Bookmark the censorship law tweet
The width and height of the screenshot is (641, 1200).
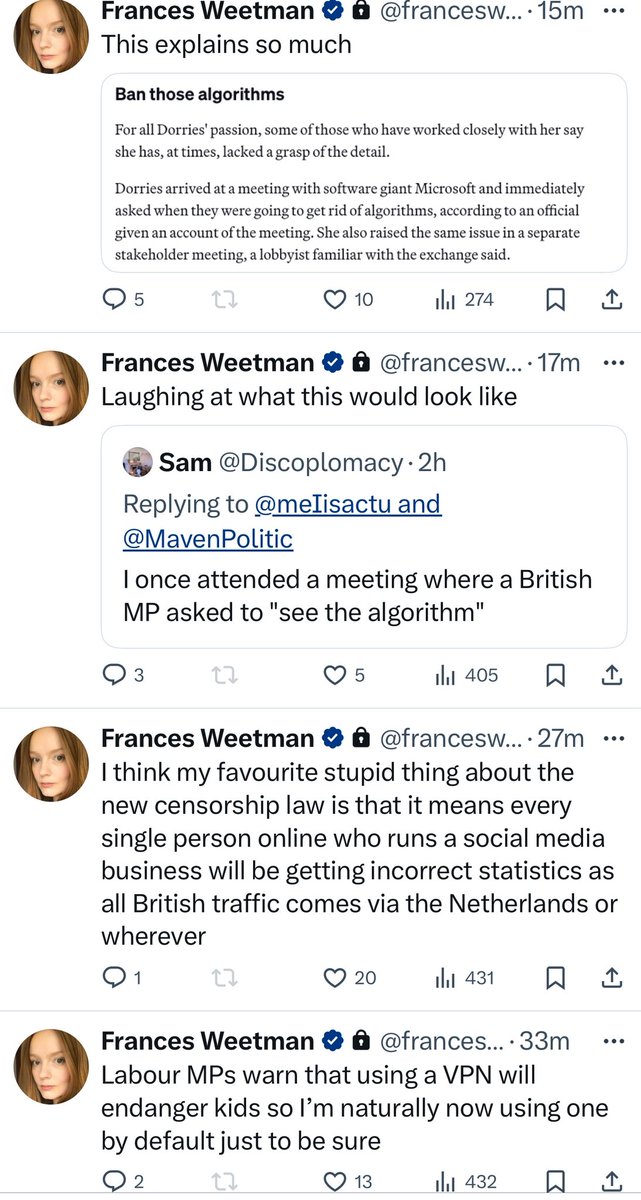(556, 977)
